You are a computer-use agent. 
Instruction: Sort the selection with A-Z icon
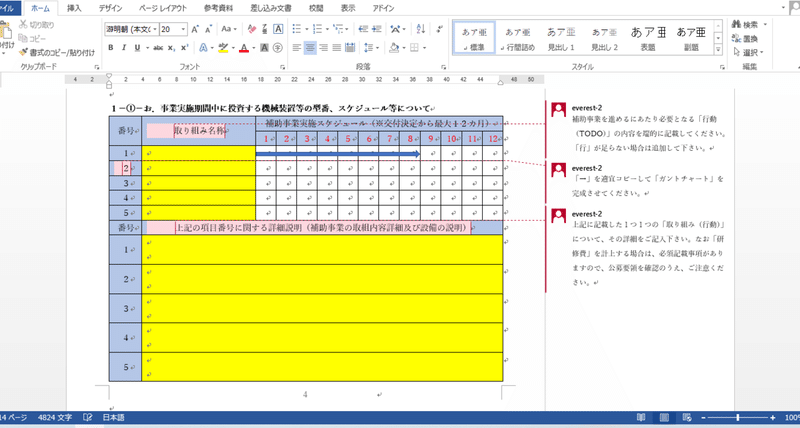420,29
